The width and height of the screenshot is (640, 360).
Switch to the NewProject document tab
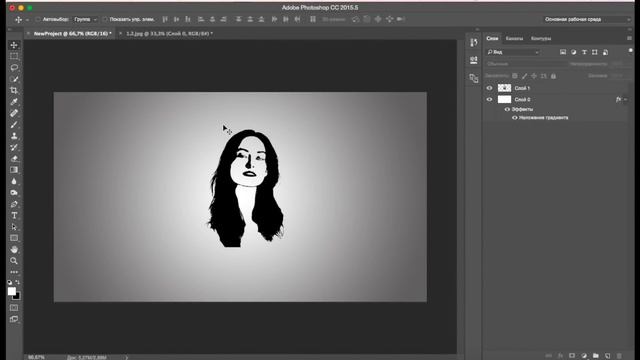[72, 33]
